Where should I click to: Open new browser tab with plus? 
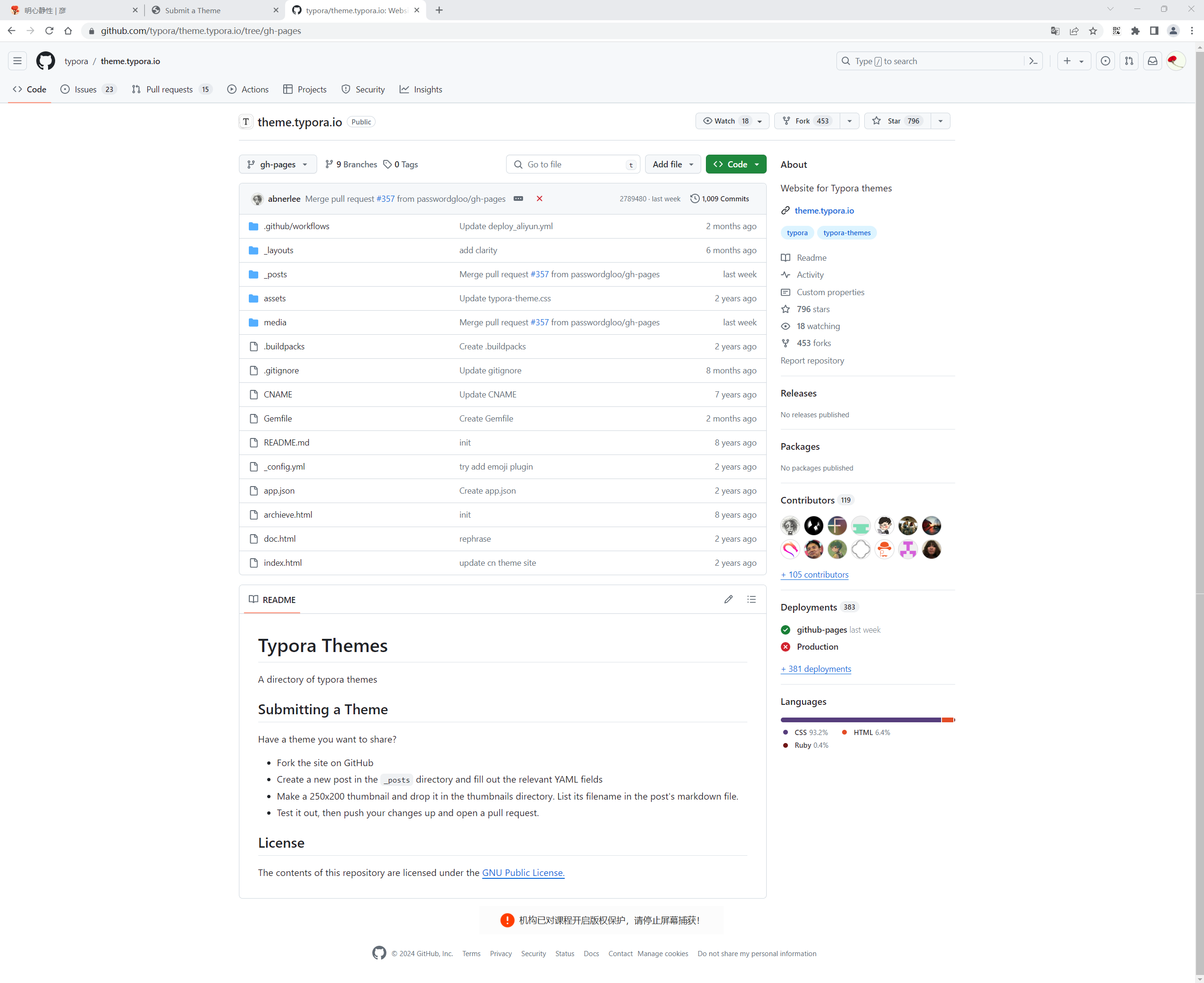[x=439, y=10]
